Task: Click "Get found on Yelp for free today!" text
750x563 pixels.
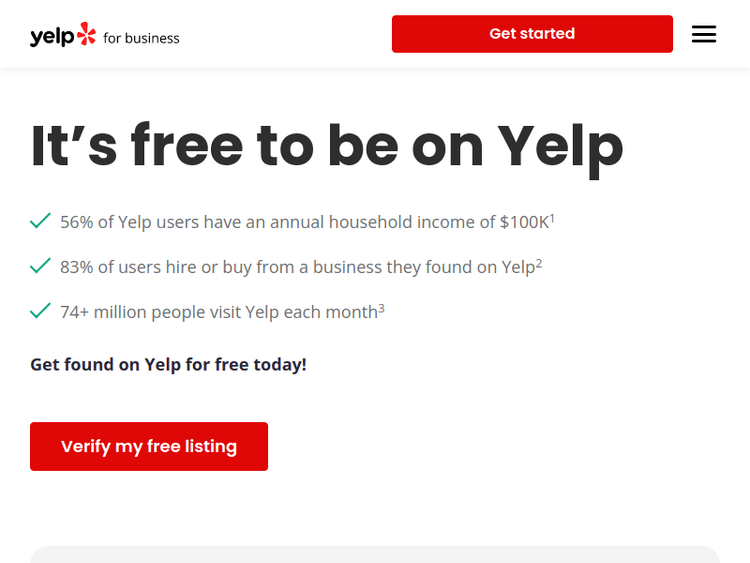Action: coord(168,364)
